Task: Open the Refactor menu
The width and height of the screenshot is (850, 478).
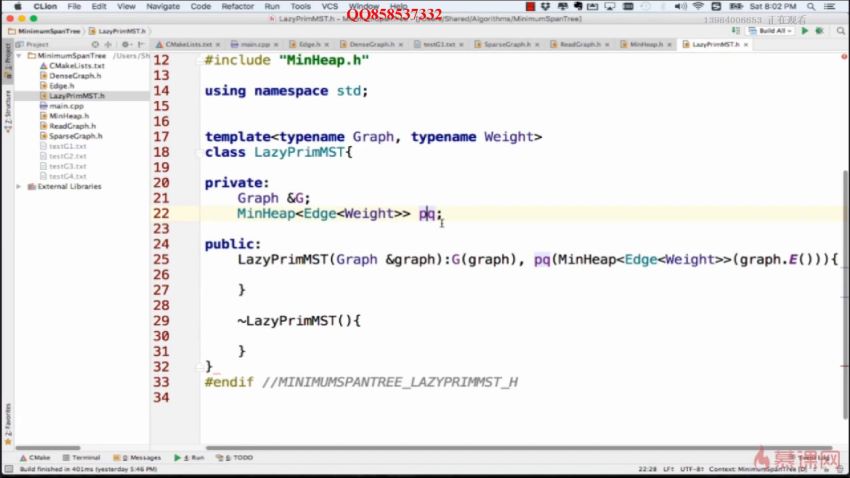Action: (x=237, y=6)
